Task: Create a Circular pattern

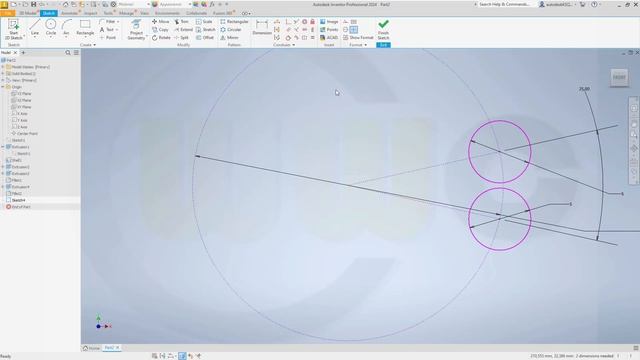Action: click(231, 30)
